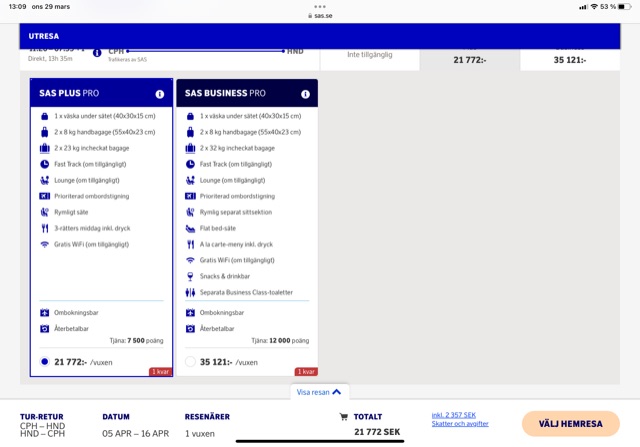Click Inte tillgänglig fare cell

coord(370,60)
